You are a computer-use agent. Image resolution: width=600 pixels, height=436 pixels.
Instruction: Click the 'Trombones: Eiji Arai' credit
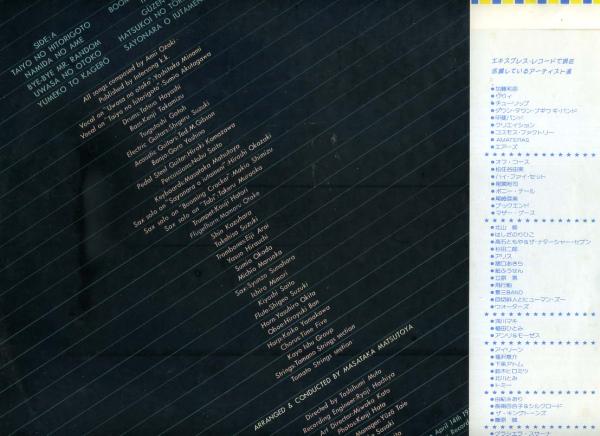click(242, 242)
